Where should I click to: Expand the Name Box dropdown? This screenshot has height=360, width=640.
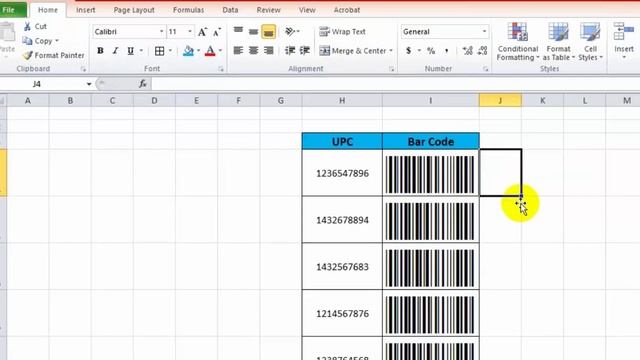click(89, 84)
